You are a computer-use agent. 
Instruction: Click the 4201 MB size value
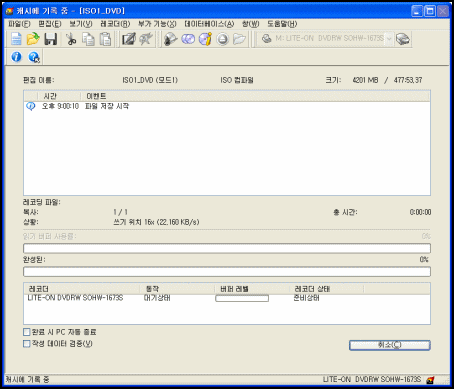pos(365,80)
